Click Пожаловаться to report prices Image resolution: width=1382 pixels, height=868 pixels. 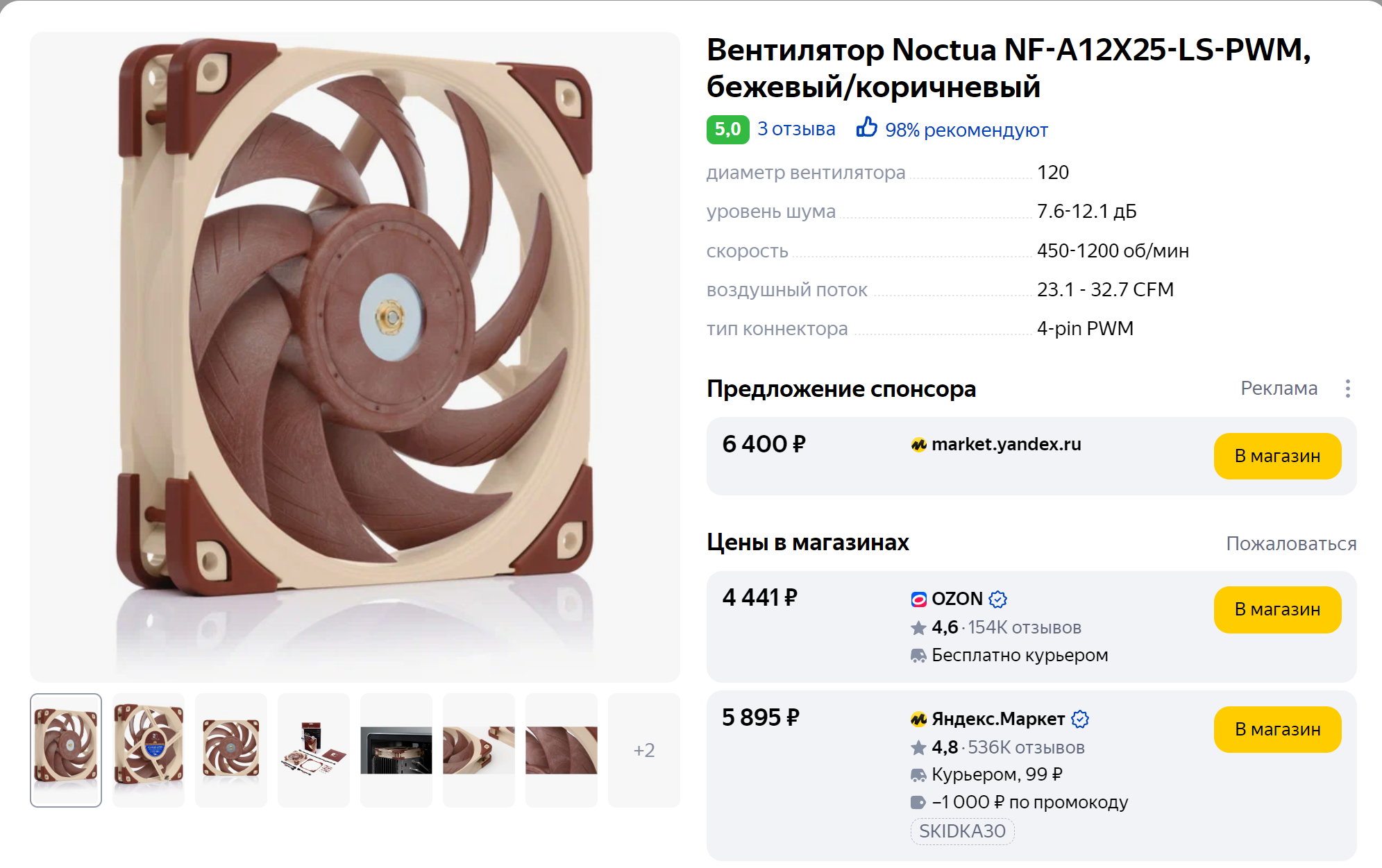[1291, 543]
